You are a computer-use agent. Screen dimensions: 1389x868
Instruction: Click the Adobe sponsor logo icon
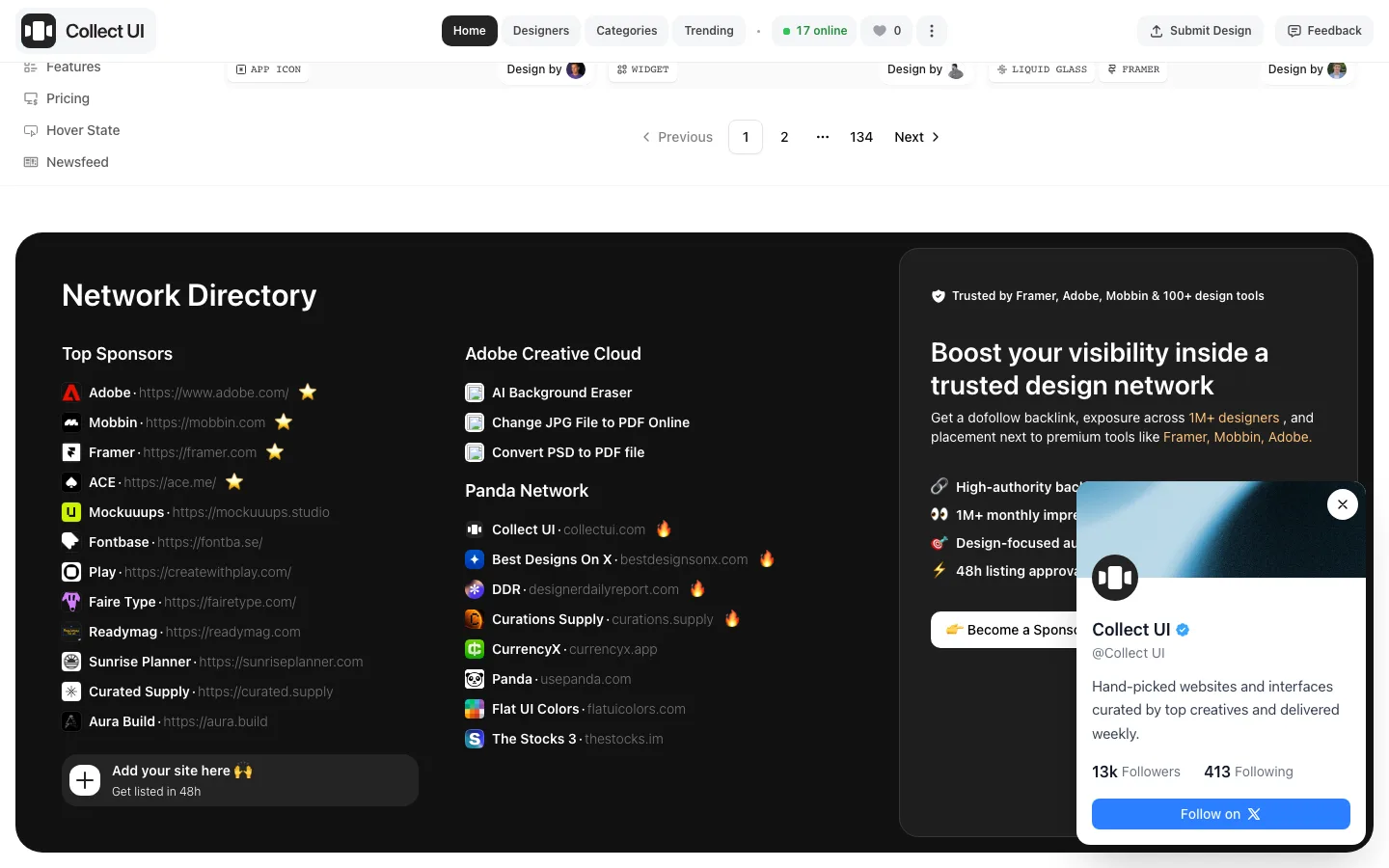tap(71, 393)
